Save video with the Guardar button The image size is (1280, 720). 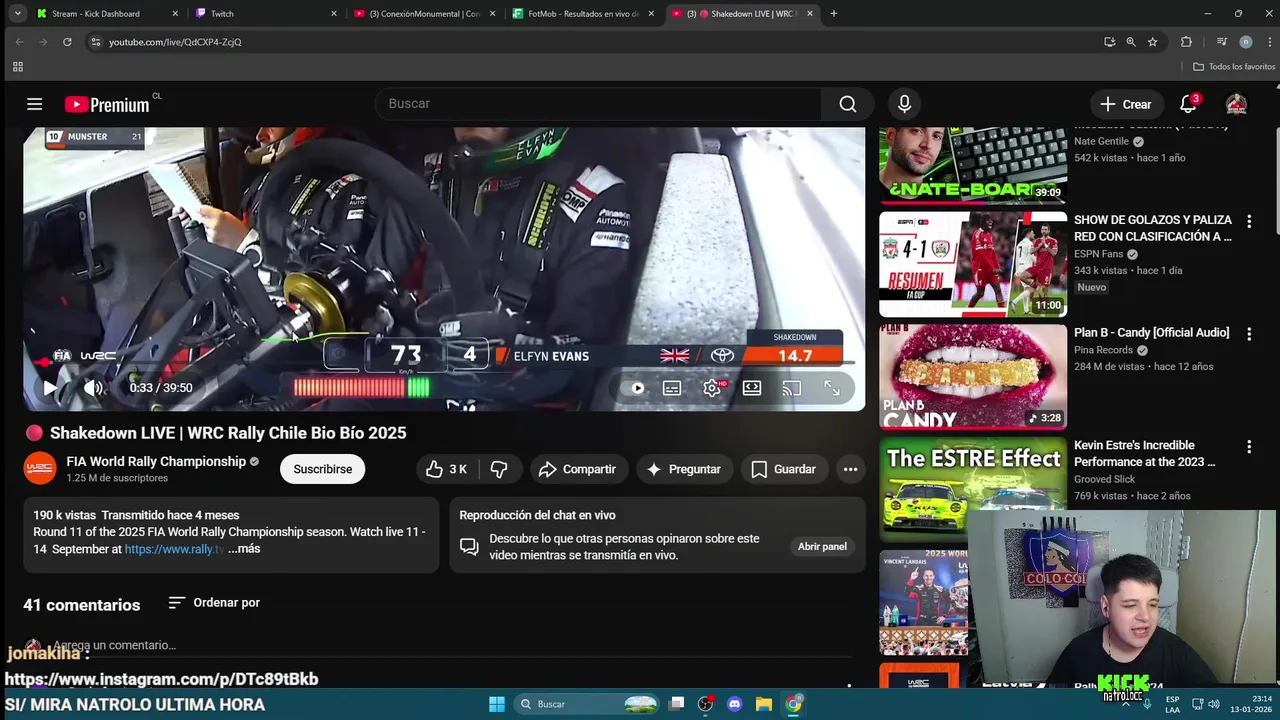click(784, 469)
